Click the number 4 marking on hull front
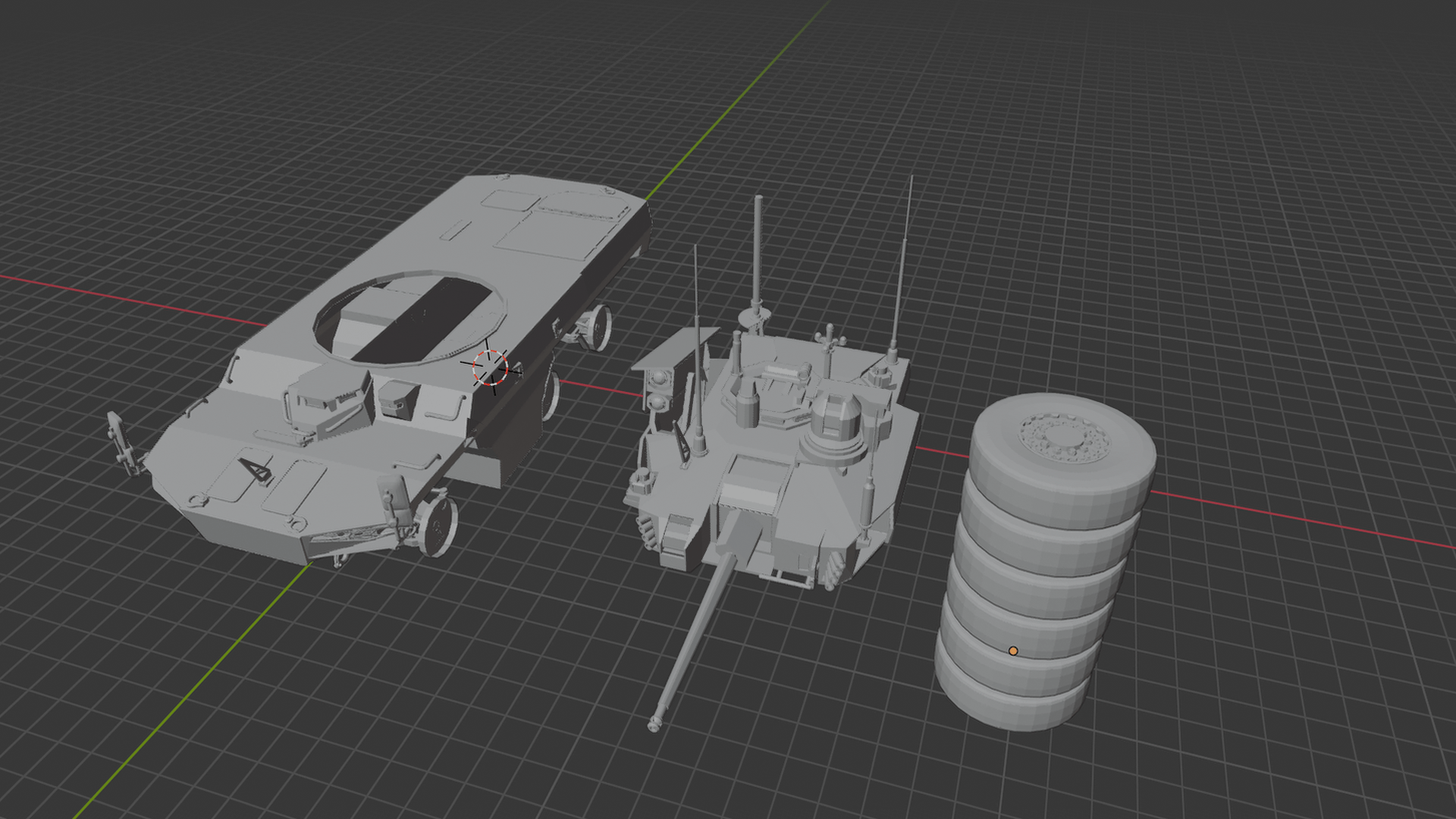Screen dimensions: 1456x819 coord(256,471)
